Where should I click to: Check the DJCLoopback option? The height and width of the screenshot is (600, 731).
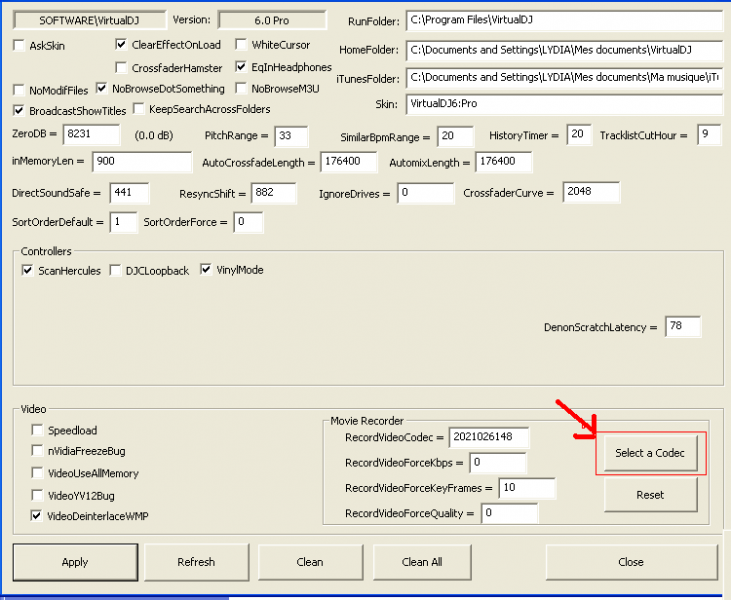tap(116, 270)
